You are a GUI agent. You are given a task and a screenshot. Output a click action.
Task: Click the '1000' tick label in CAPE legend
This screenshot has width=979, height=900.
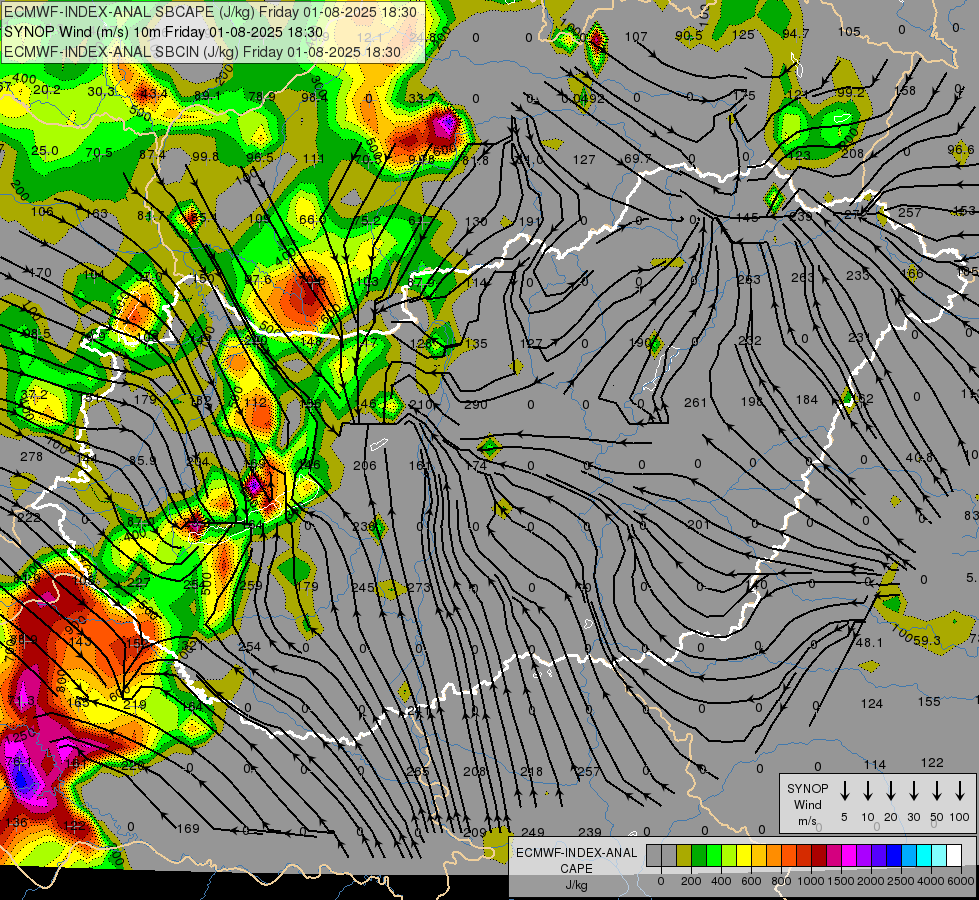[810, 881]
